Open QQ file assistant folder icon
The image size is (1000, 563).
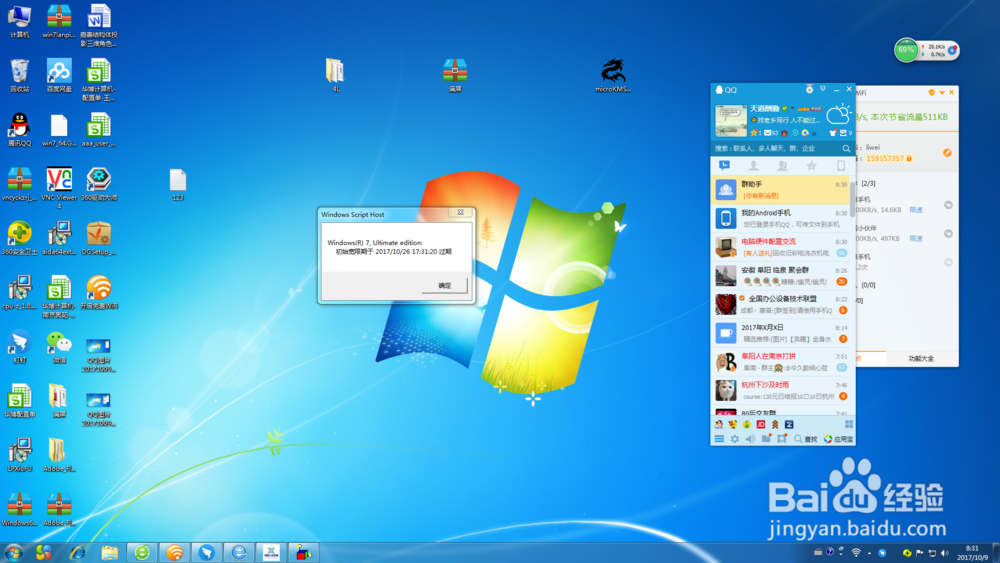pos(766,439)
